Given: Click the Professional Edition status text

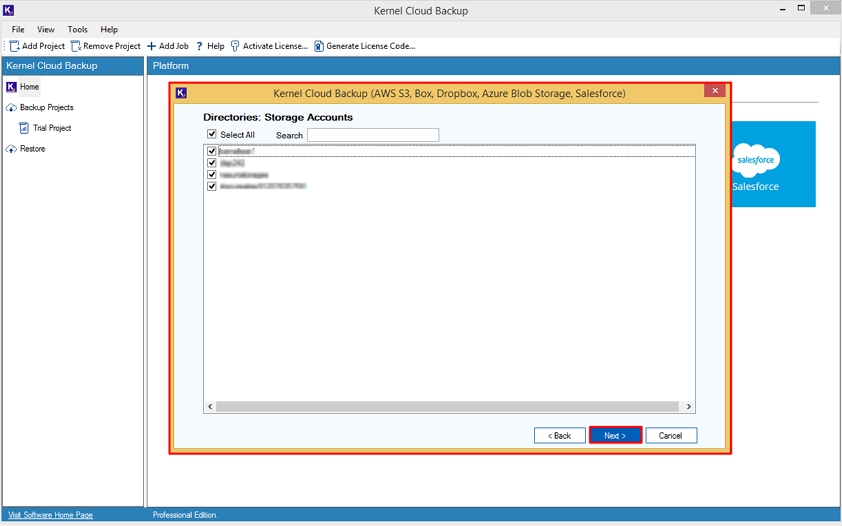Looking at the screenshot, I should [x=185, y=515].
